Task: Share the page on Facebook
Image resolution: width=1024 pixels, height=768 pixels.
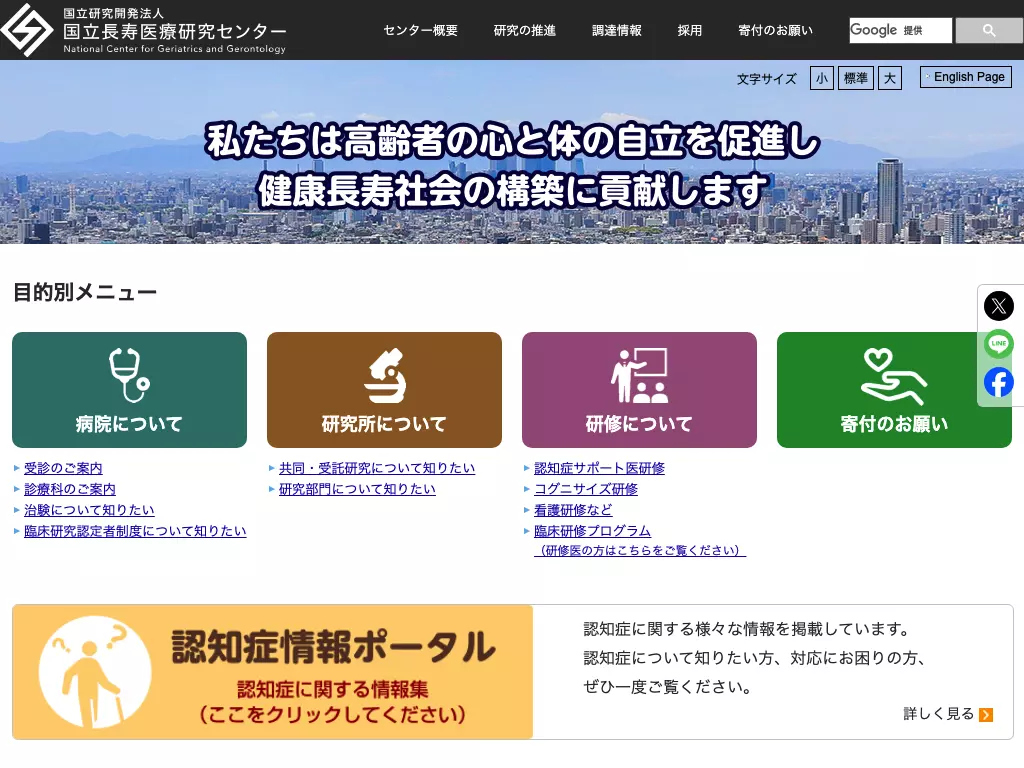Action: (999, 382)
